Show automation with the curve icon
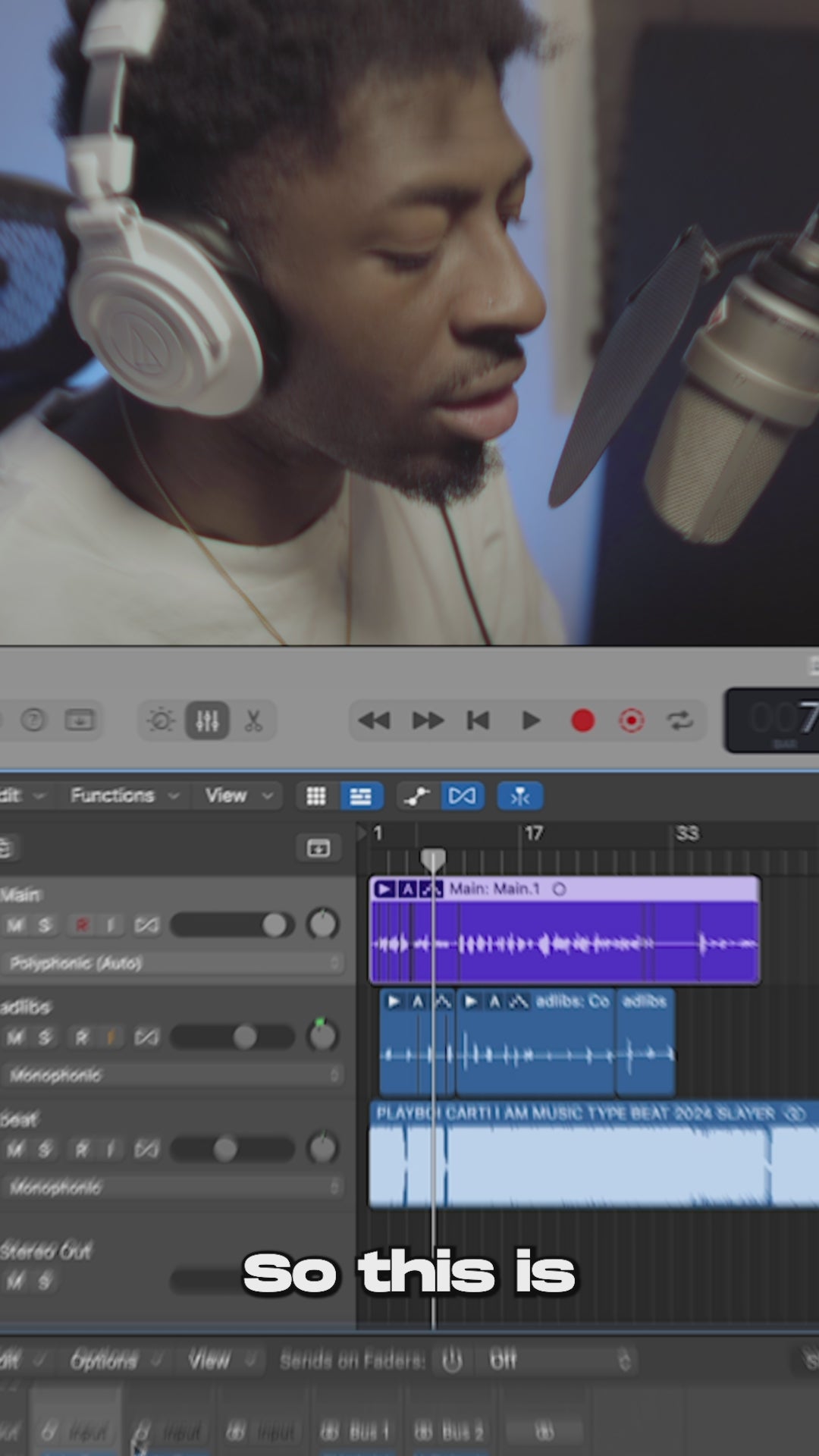 pos(416,795)
